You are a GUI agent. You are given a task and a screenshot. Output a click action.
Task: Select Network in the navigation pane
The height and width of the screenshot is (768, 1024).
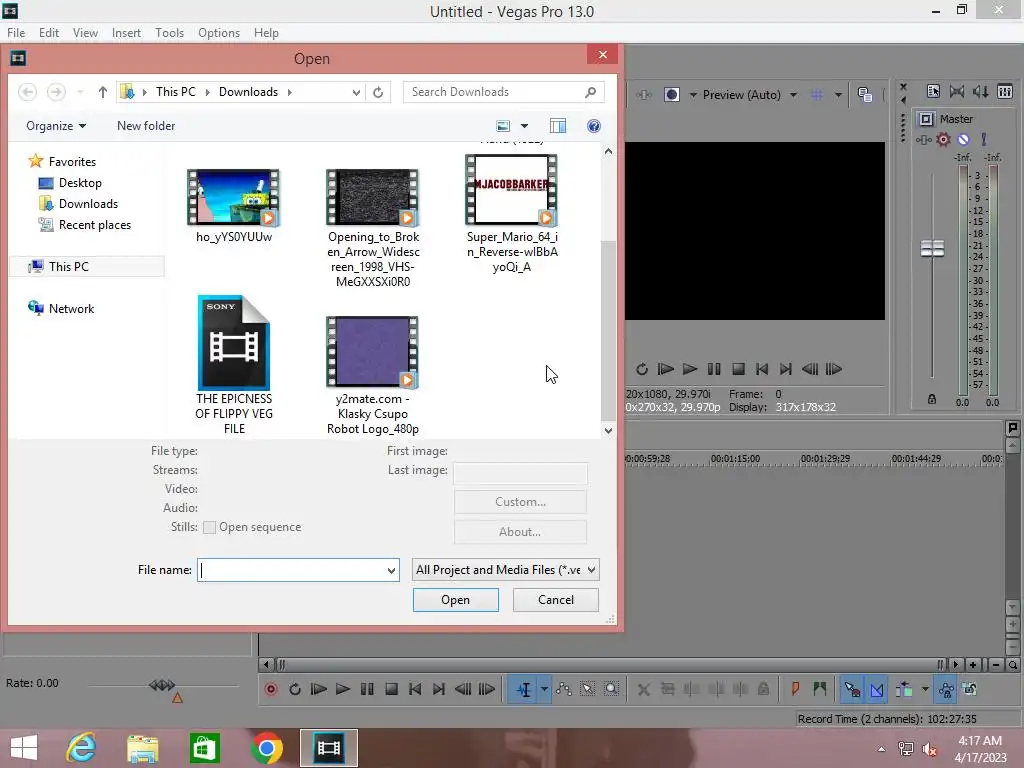[x=71, y=309]
